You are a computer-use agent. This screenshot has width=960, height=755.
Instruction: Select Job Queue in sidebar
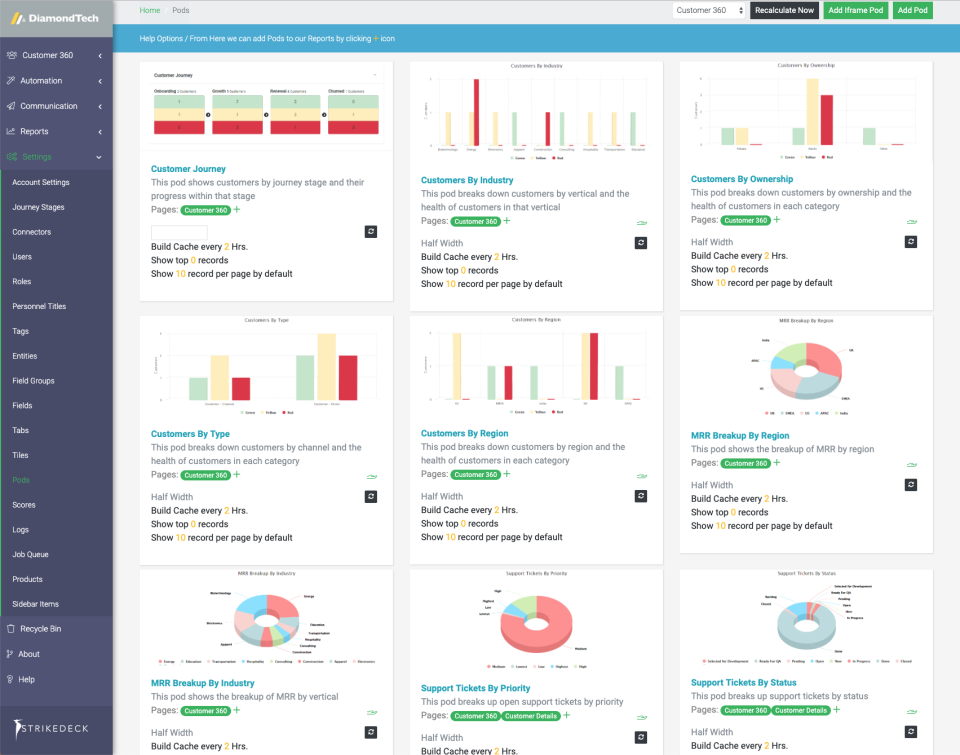[x=30, y=554]
